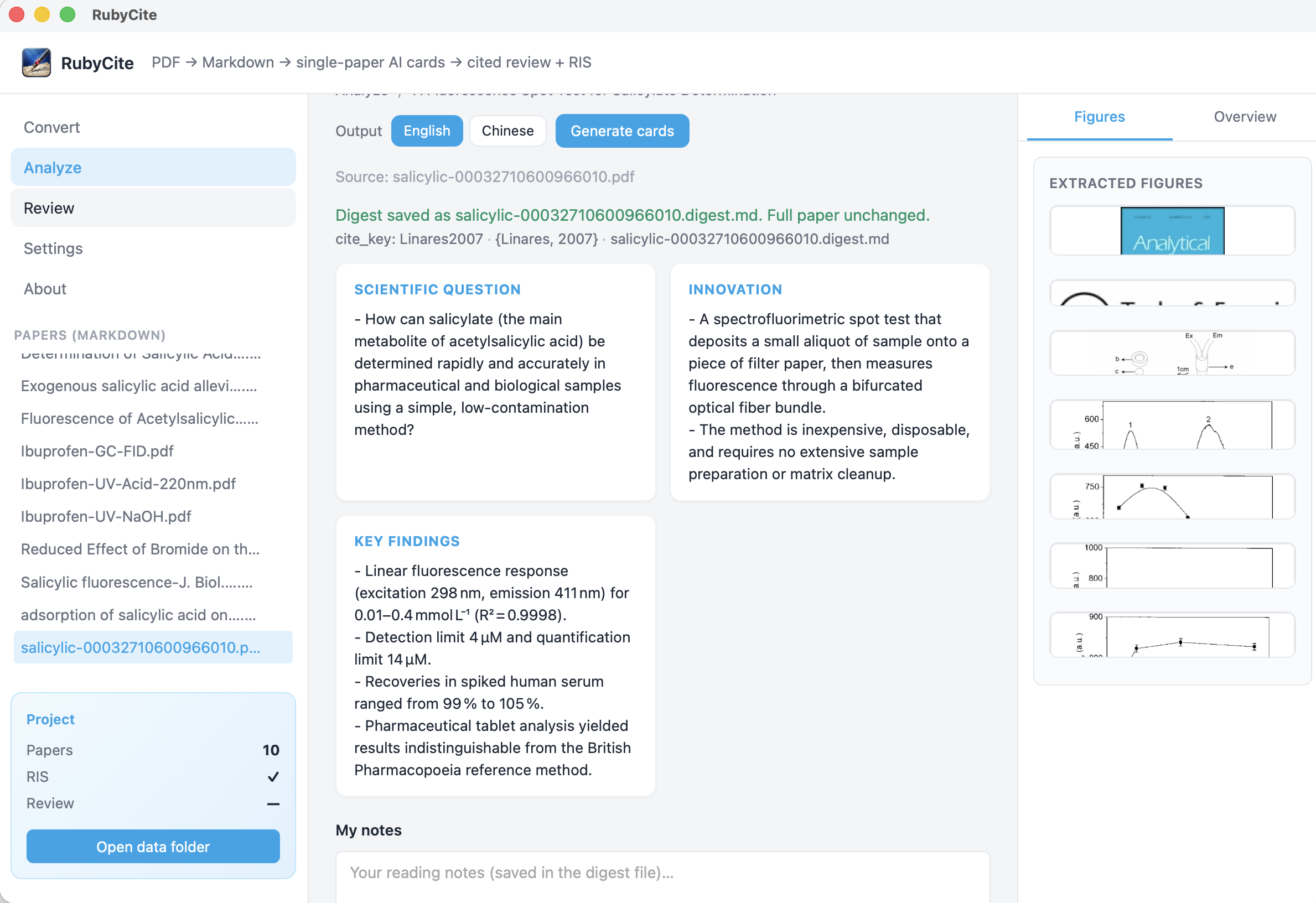Open the Taylor & Francis logo thumbnail

1172,293
